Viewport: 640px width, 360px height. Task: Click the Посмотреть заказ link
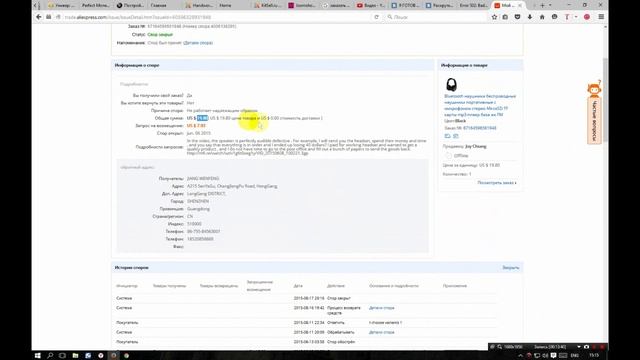(497, 183)
